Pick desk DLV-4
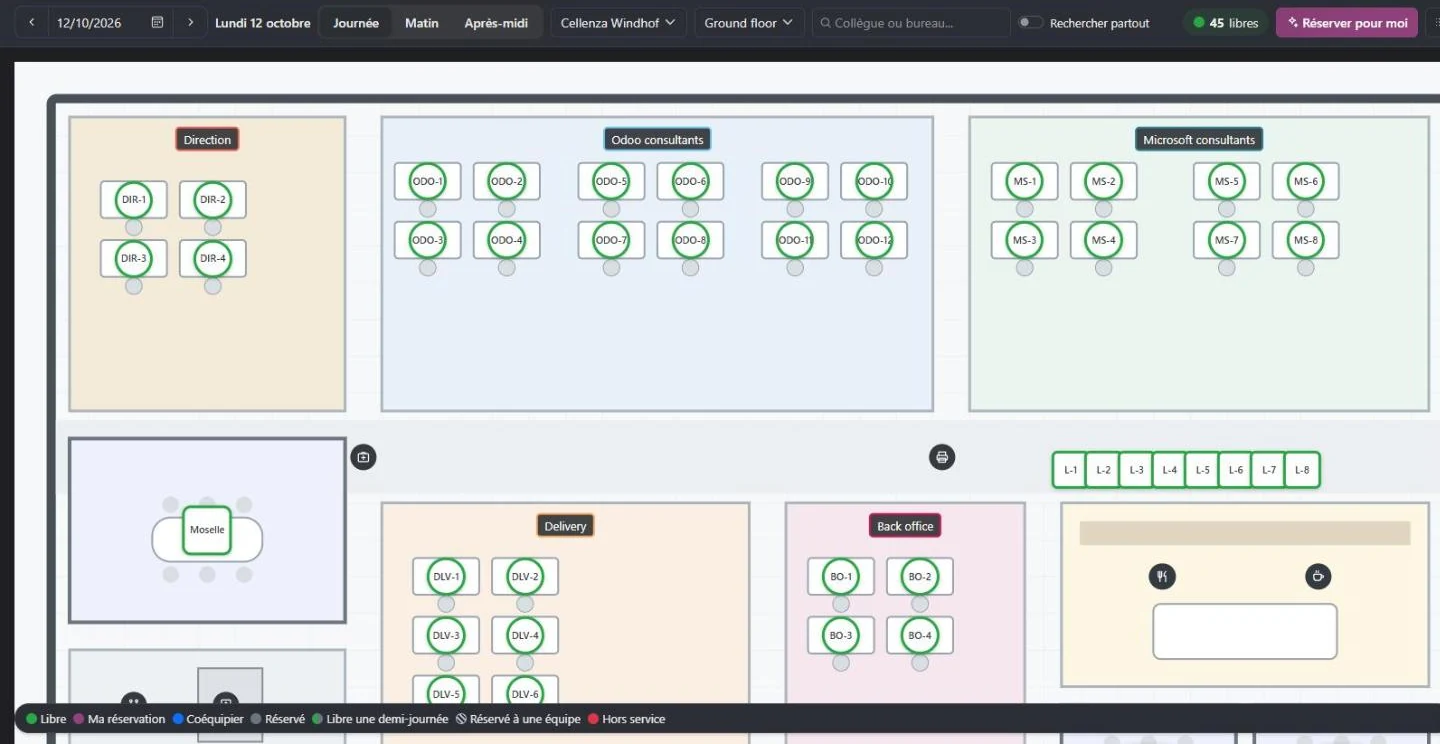1440x744 pixels. (x=525, y=635)
